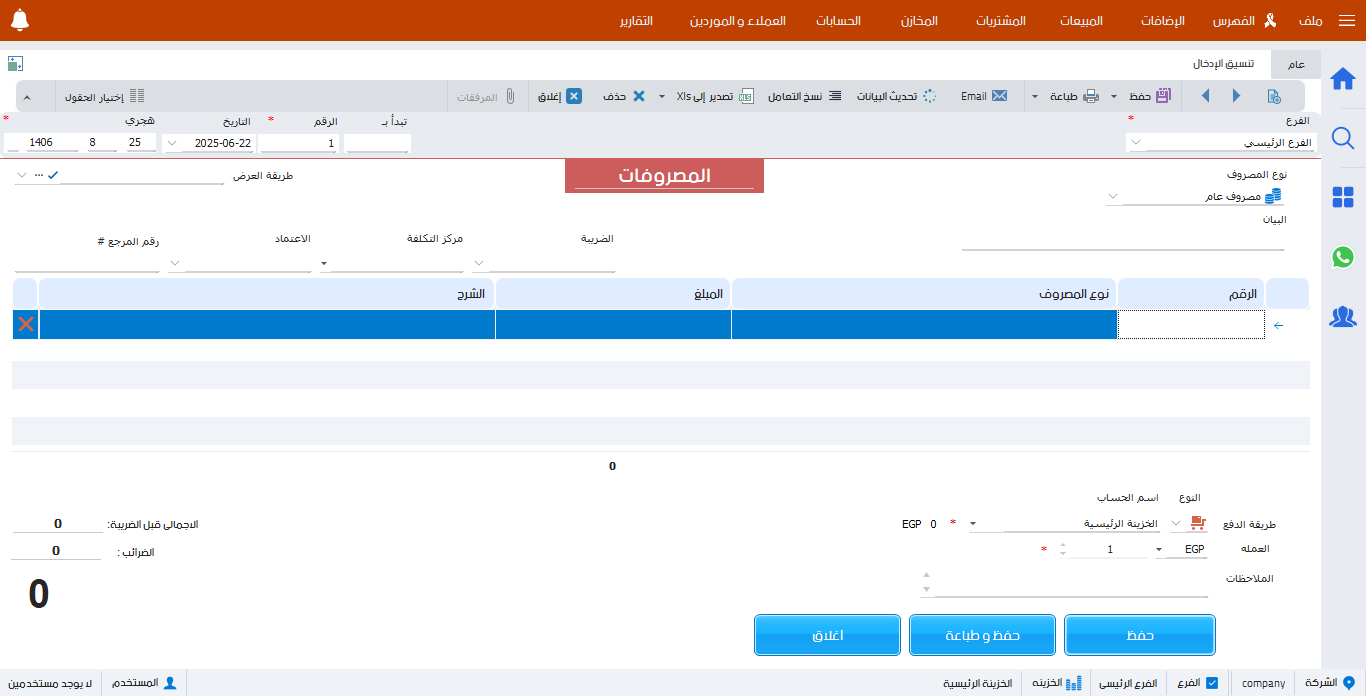Expand the مصروف عام expense type dropdown
The image size is (1366, 696).
[x=1113, y=197]
